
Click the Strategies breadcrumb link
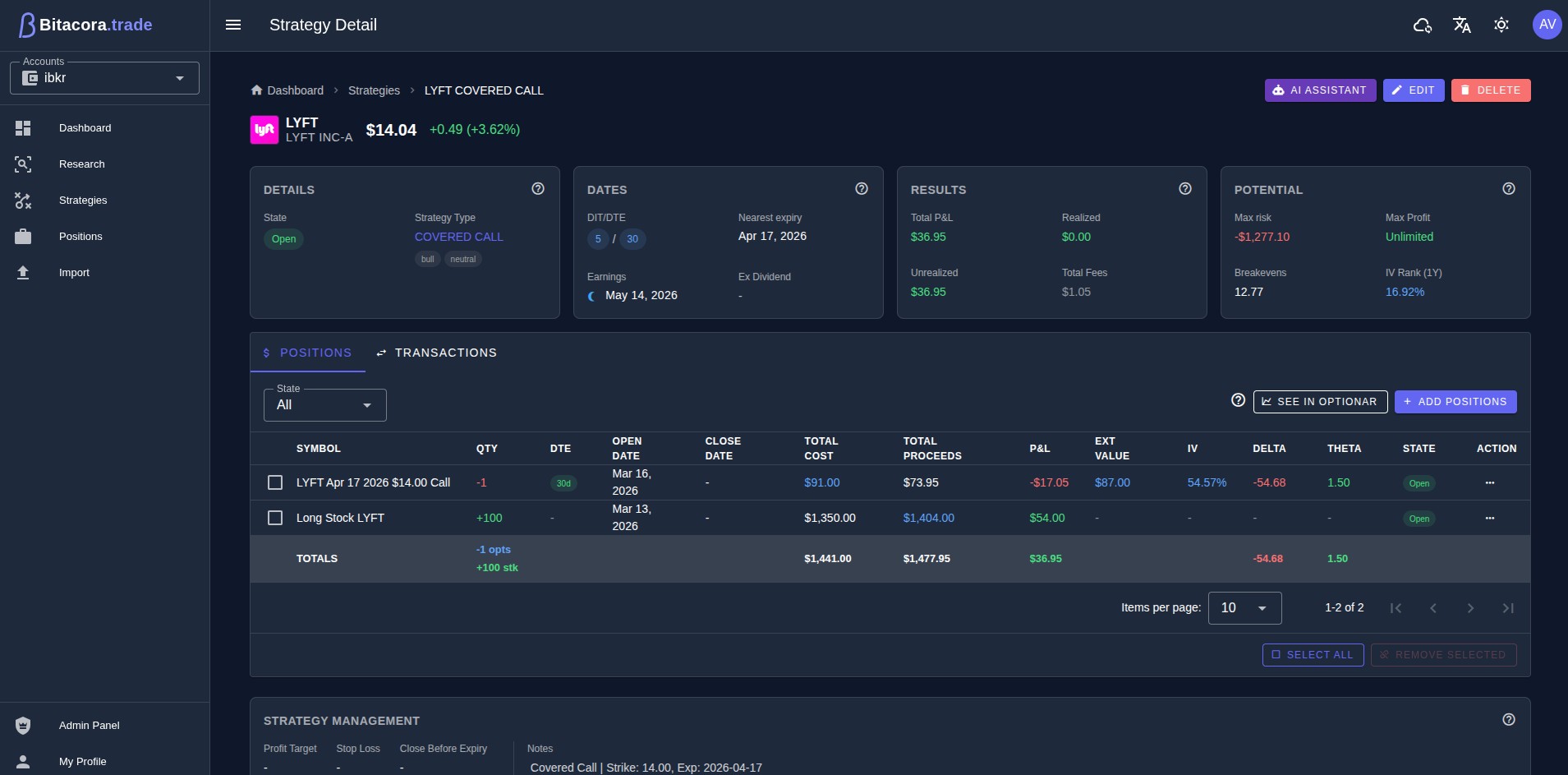pos(374,90)
